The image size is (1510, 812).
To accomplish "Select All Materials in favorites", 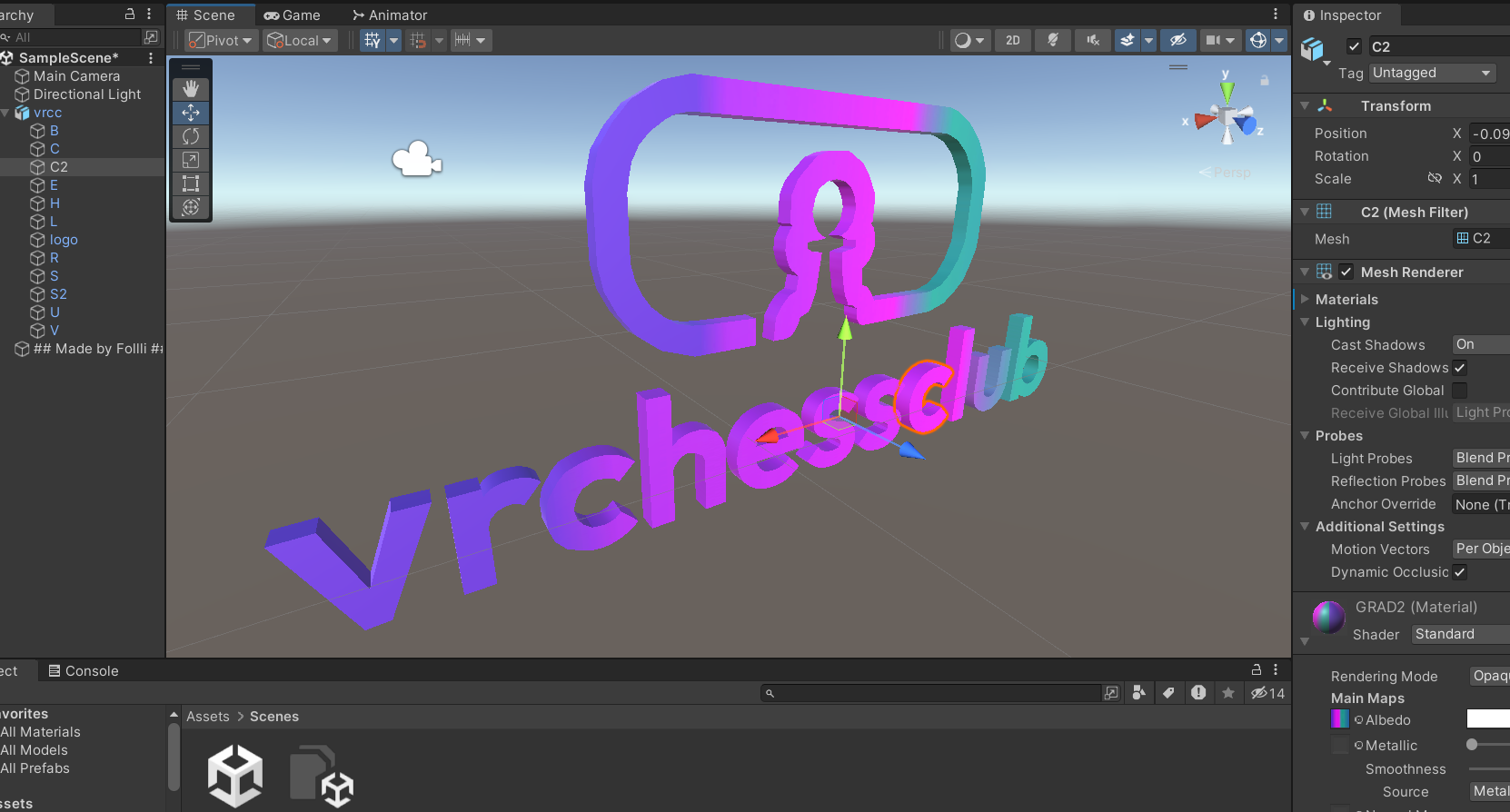I will coord(40,732).
